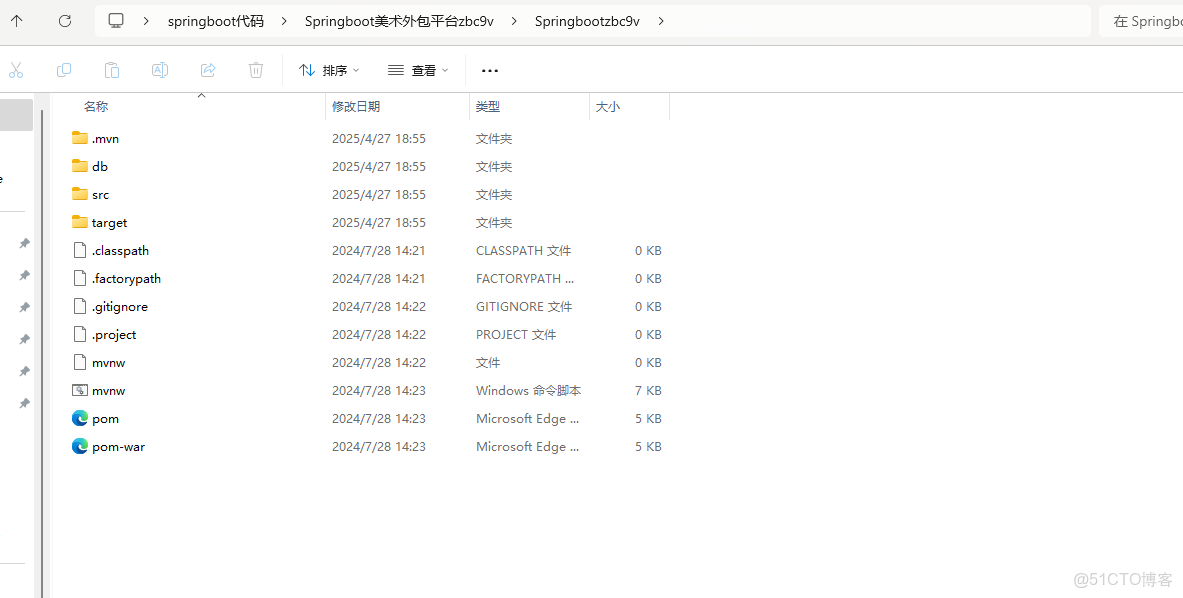
Task: Click the desktop monitor icon in the breadcrumb
Action: 116,20
